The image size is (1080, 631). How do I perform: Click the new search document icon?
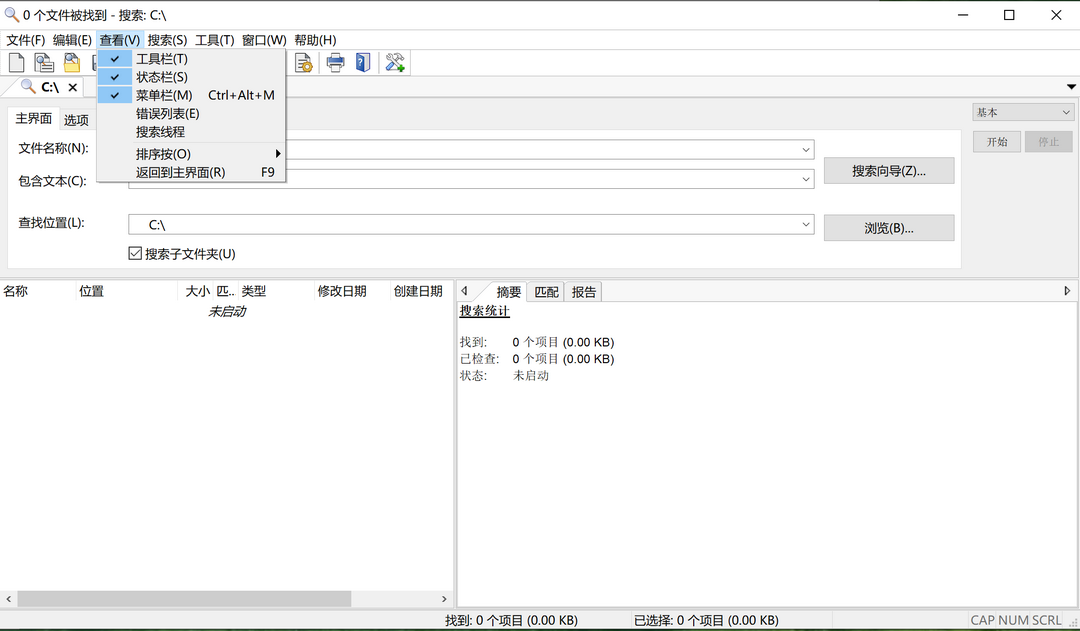click(x=15, y=62)
